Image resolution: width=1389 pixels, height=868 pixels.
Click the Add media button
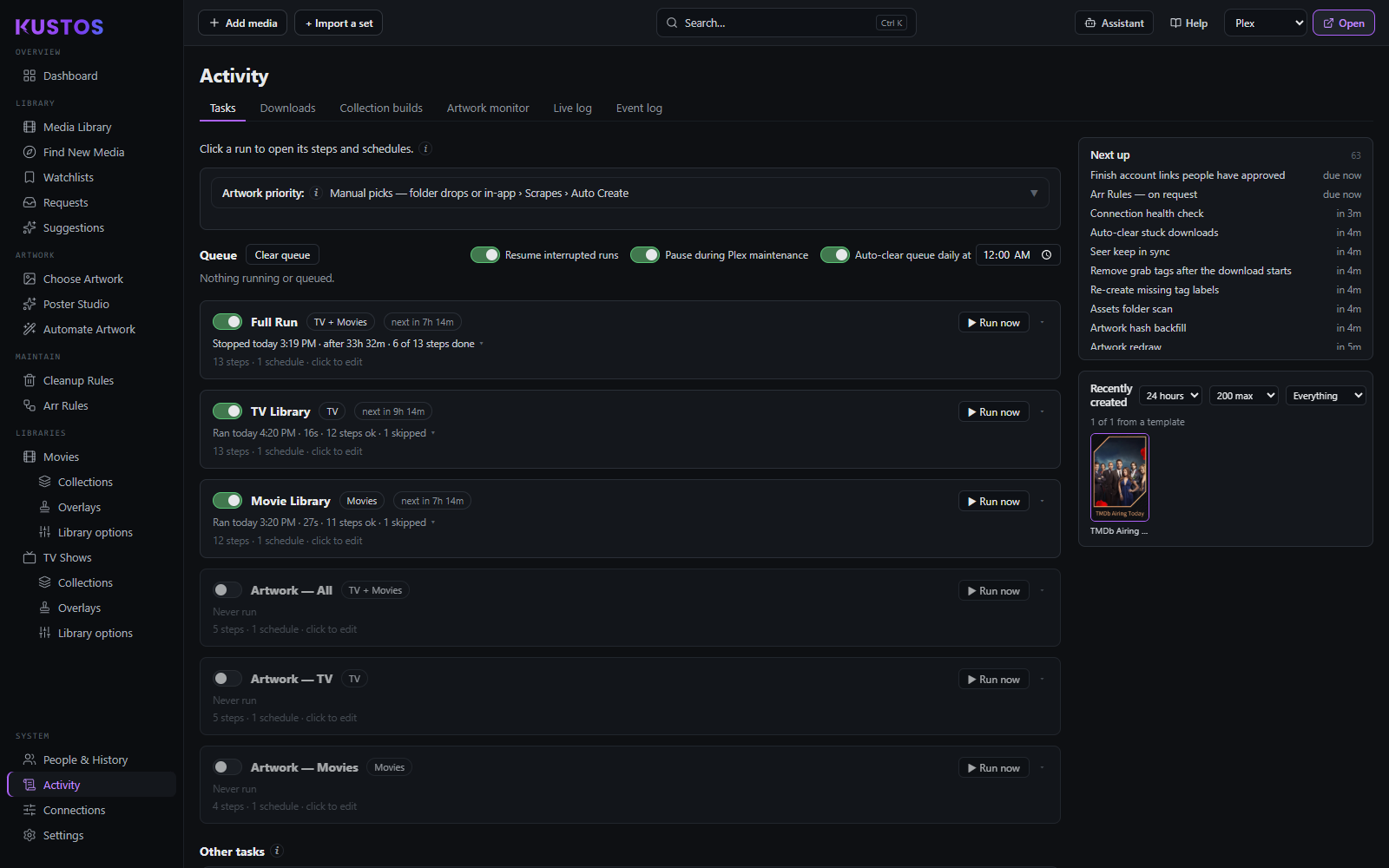click(x=243, y=23)
